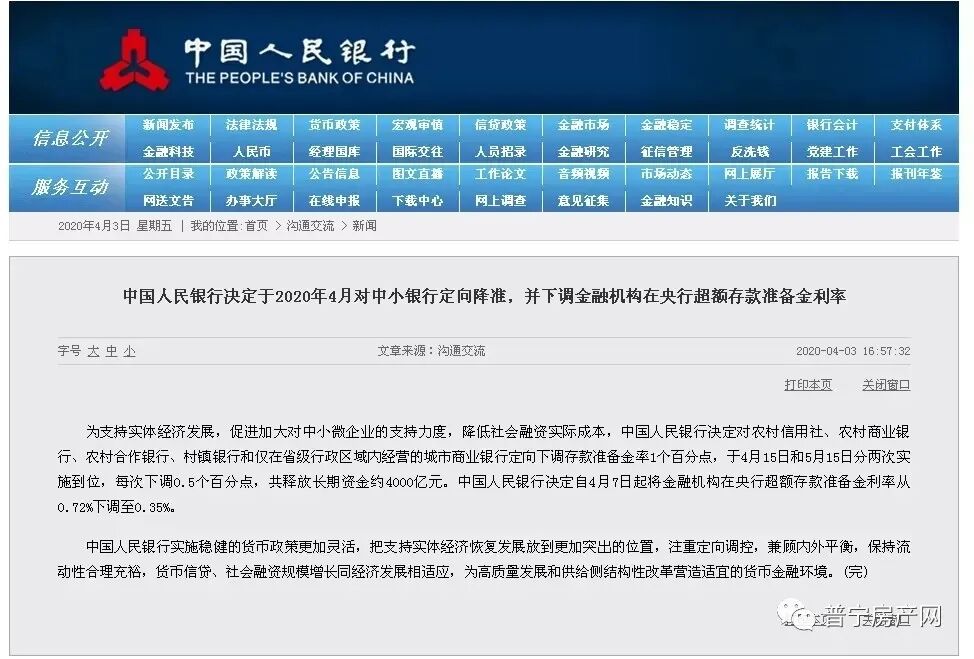Open the 金融市场 navigation item
974x659 pixels.
(x=583, y=125)
